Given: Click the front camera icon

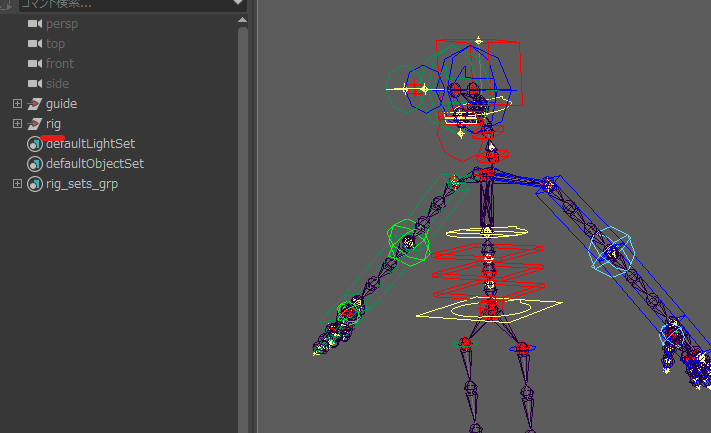Looking at the screenshot, I should click(35, 63).
